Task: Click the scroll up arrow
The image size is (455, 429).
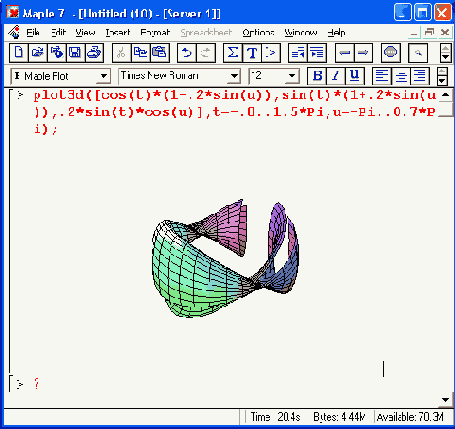Action: pyautogui.click(x=446, y=95)
